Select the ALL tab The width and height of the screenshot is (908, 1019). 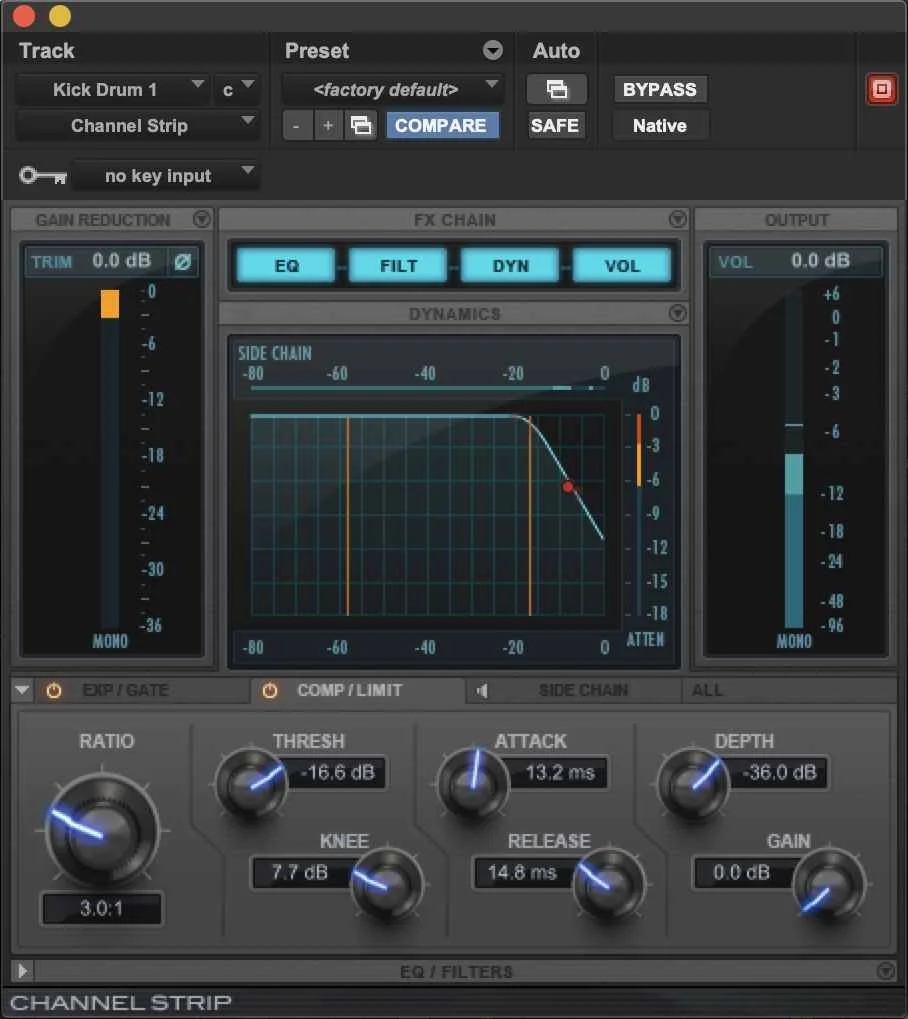pos(707,690)
